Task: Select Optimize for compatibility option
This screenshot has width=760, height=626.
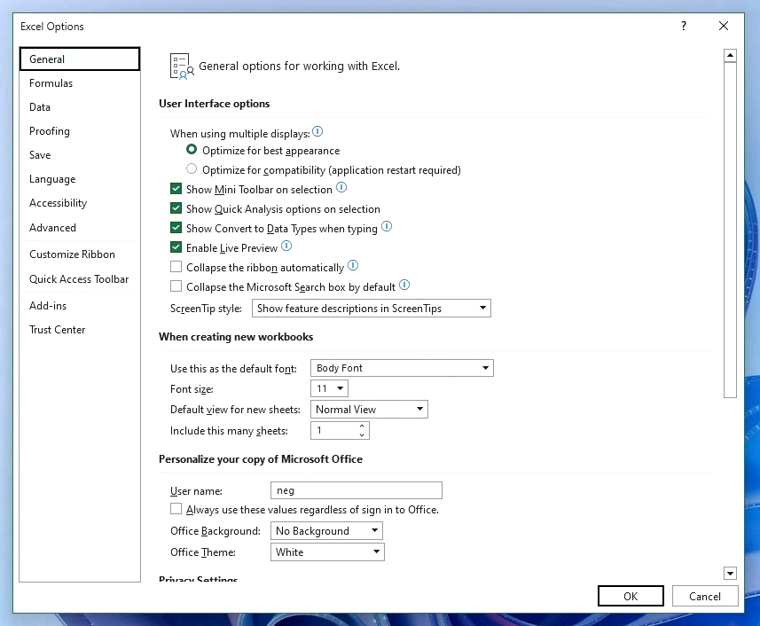Action: 191,169
